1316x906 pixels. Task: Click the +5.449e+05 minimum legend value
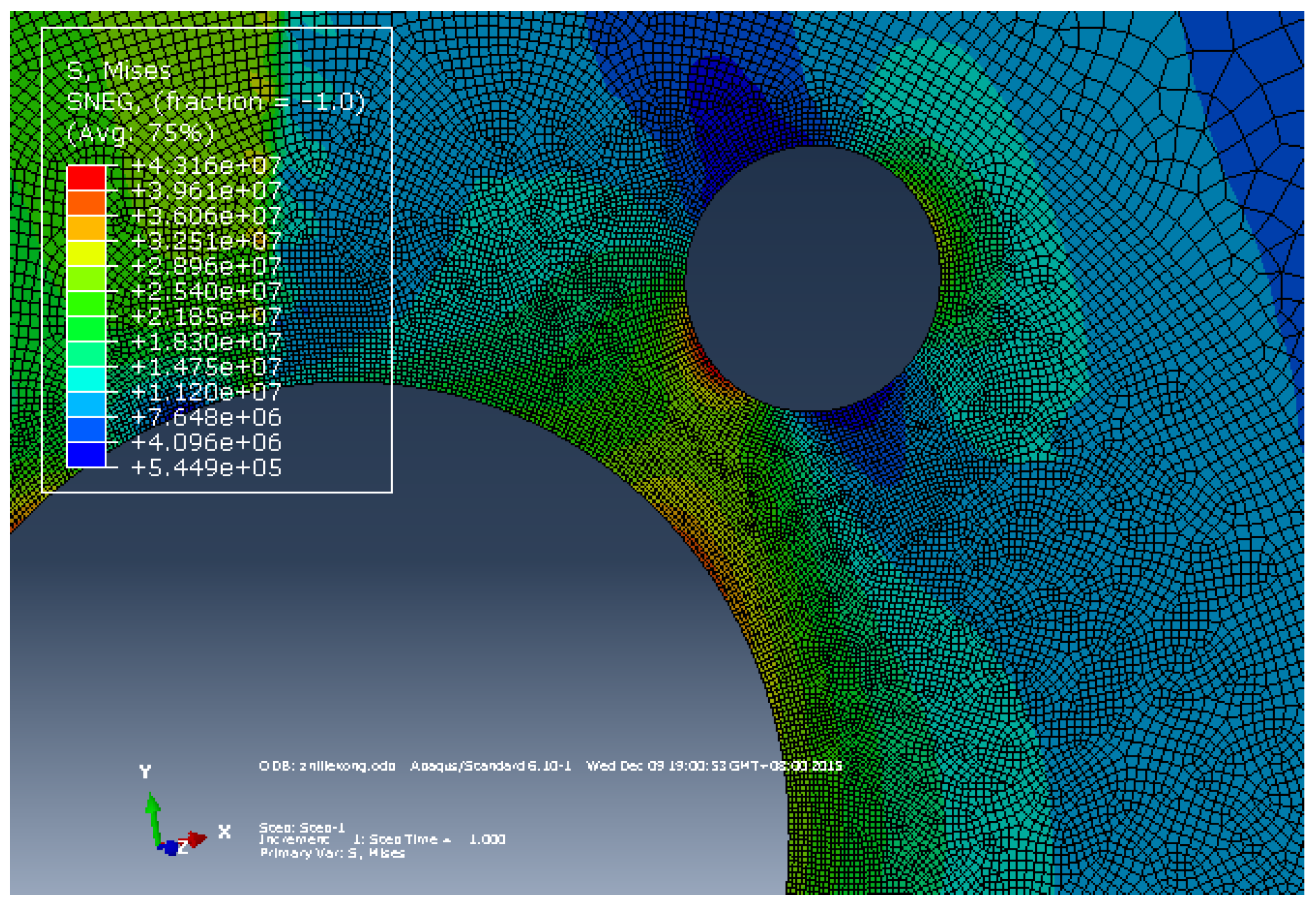click(206, 468)
